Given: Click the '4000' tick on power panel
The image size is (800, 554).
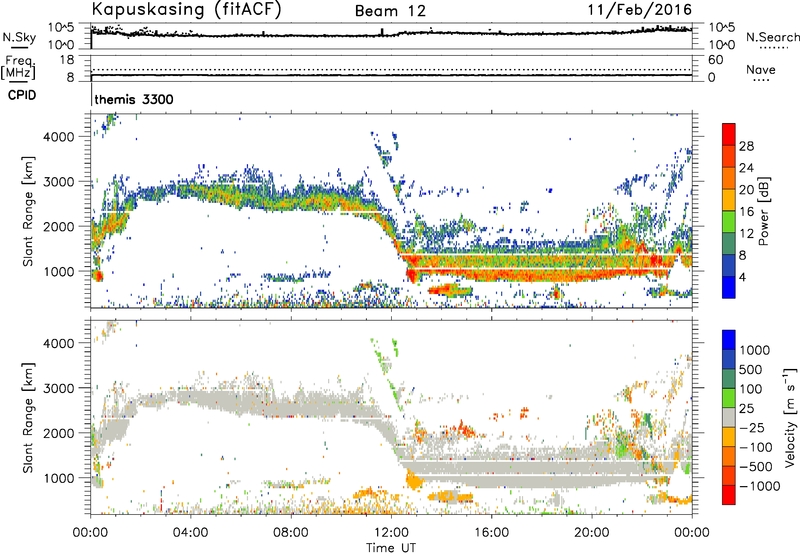Looking at the screenshot, I should 58,137.
